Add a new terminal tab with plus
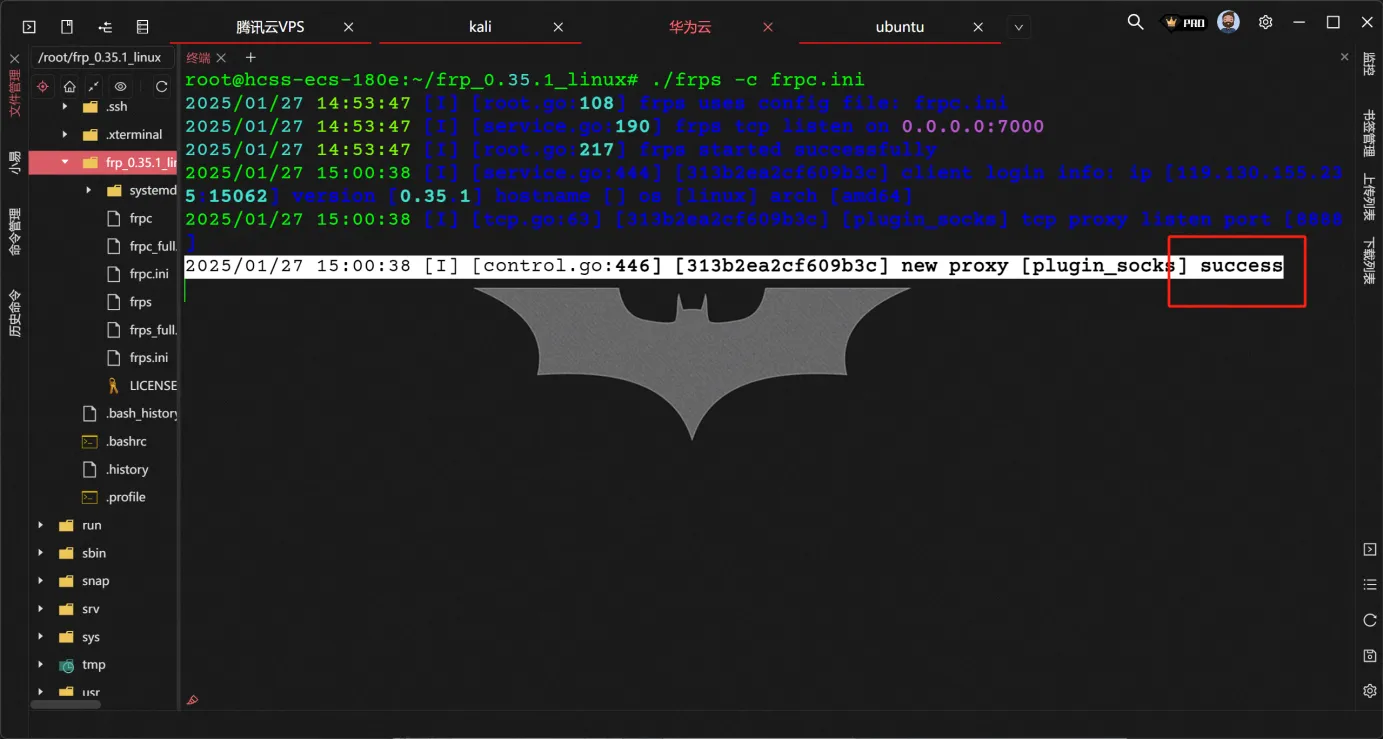The image size is (1383, 739). click(x=251, y=58)
